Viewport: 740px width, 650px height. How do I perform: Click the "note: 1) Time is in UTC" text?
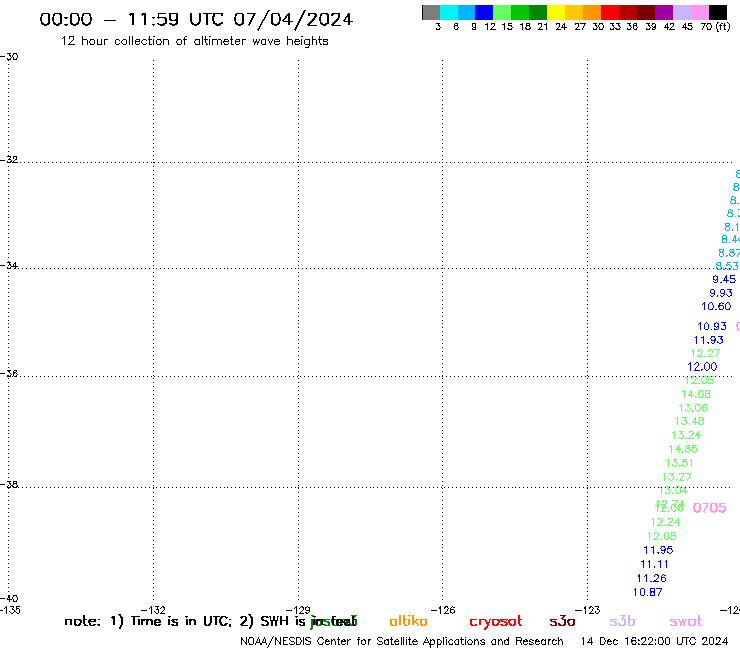point(148,621)
